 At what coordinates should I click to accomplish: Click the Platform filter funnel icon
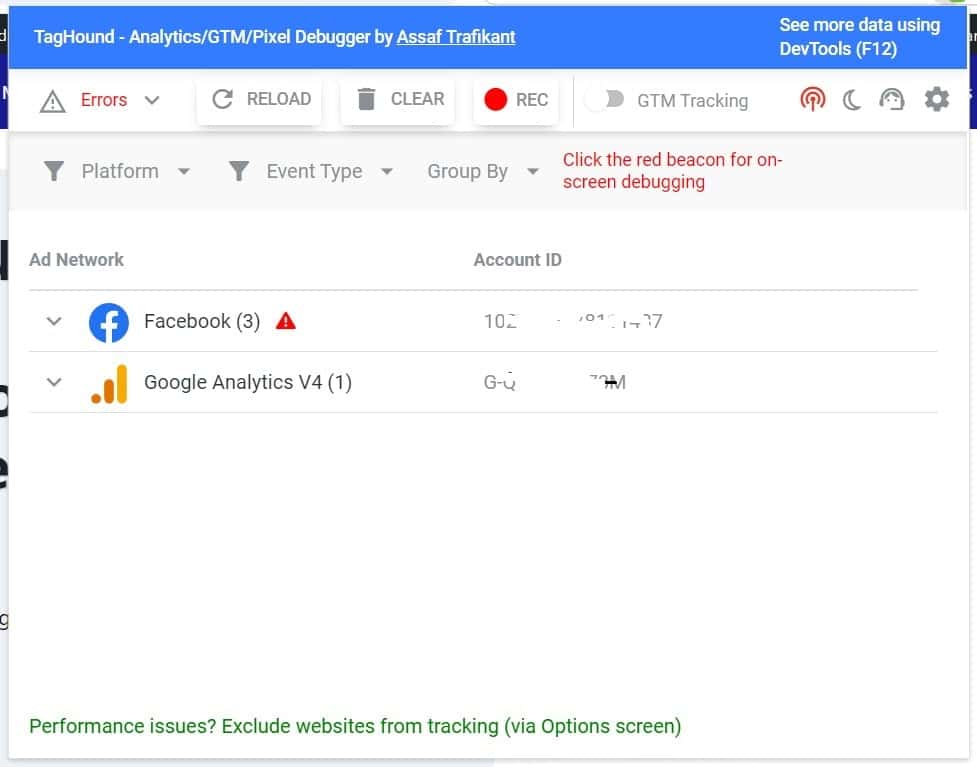click(54, 171)
